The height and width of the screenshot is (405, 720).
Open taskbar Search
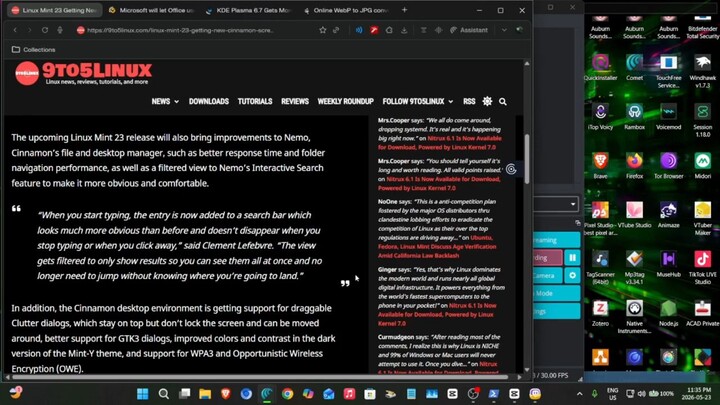163,394
